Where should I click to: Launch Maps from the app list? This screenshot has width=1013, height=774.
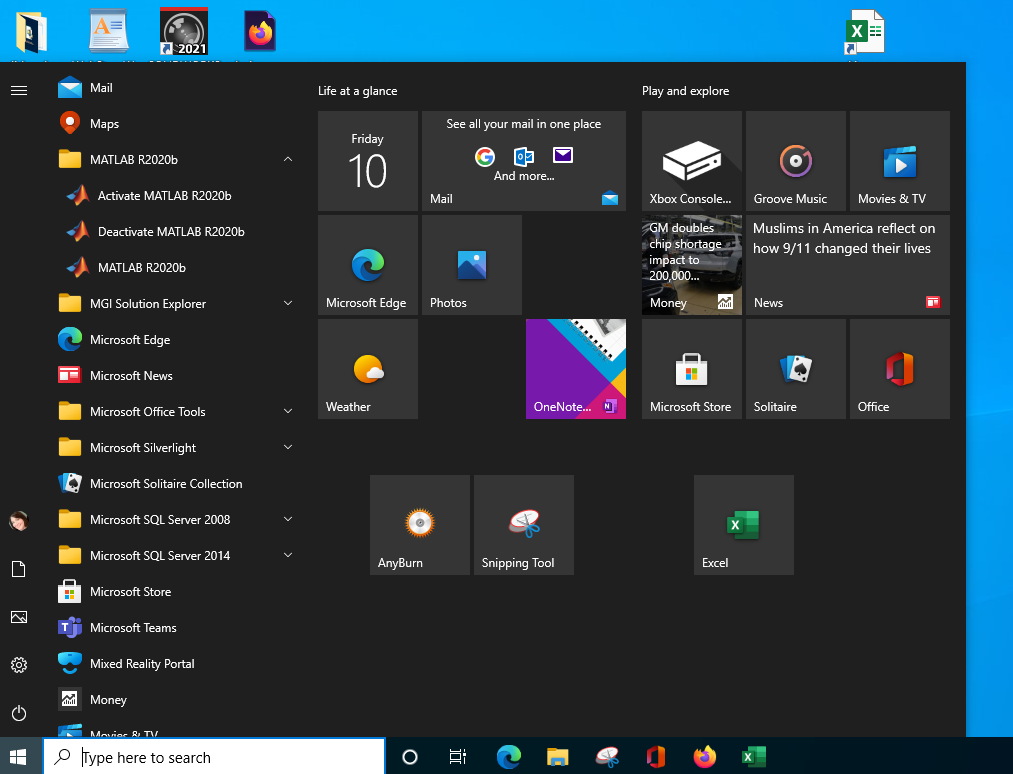(174, 123)
